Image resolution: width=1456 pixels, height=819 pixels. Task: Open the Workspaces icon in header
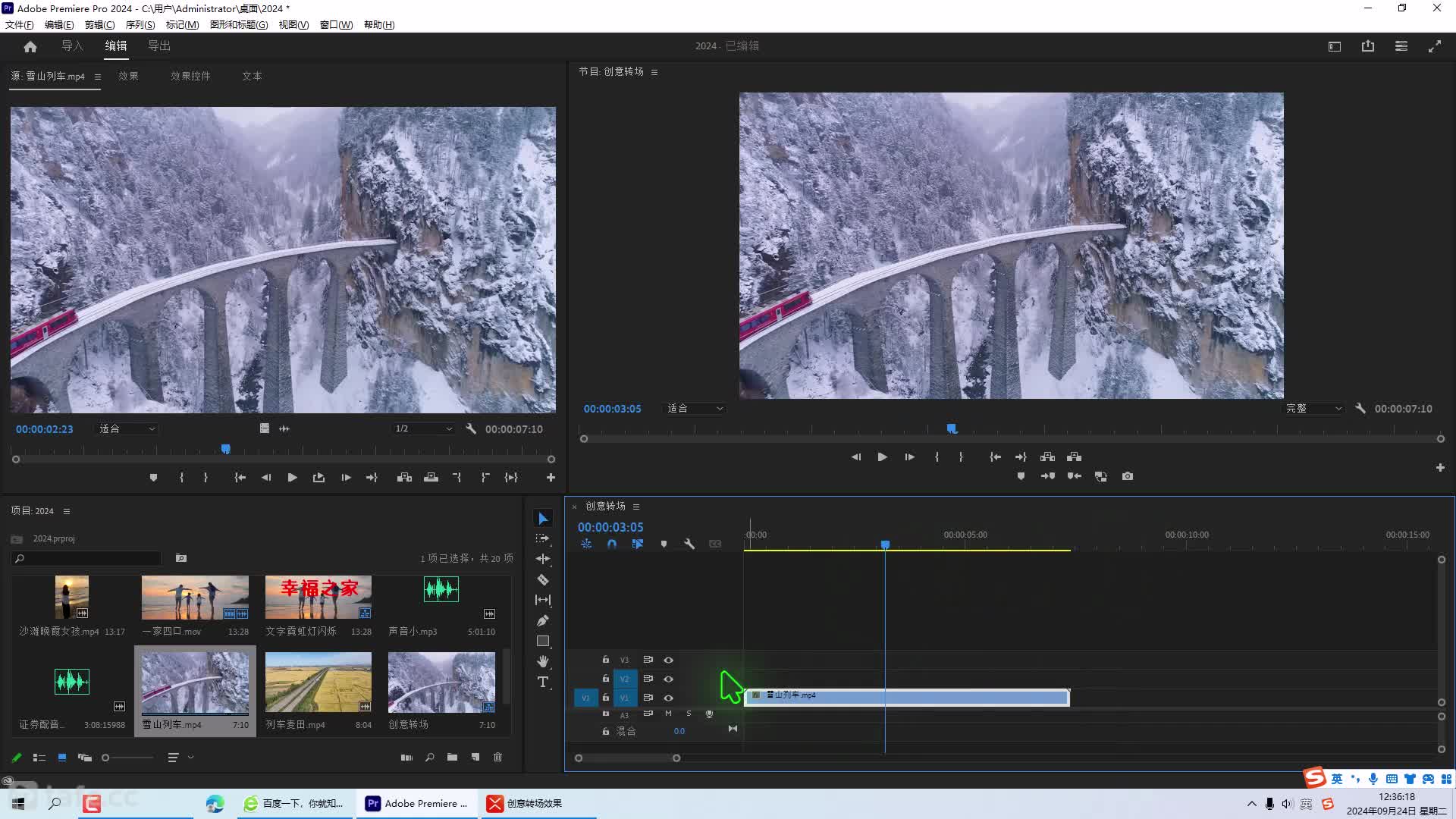point(1335,46)
